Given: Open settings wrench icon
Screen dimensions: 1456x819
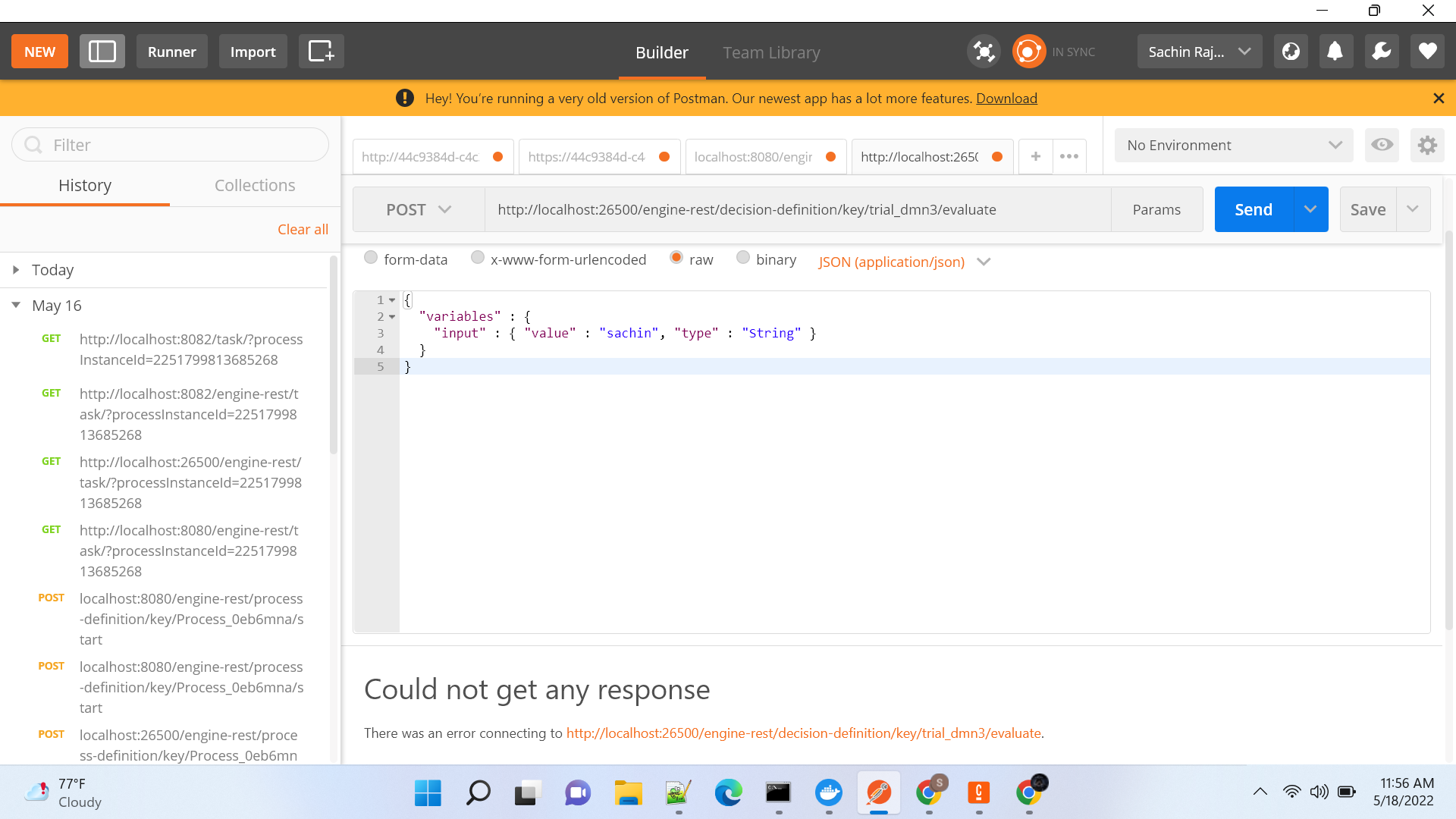Looking at the screenshot, I should click(x=1382, y=52).
